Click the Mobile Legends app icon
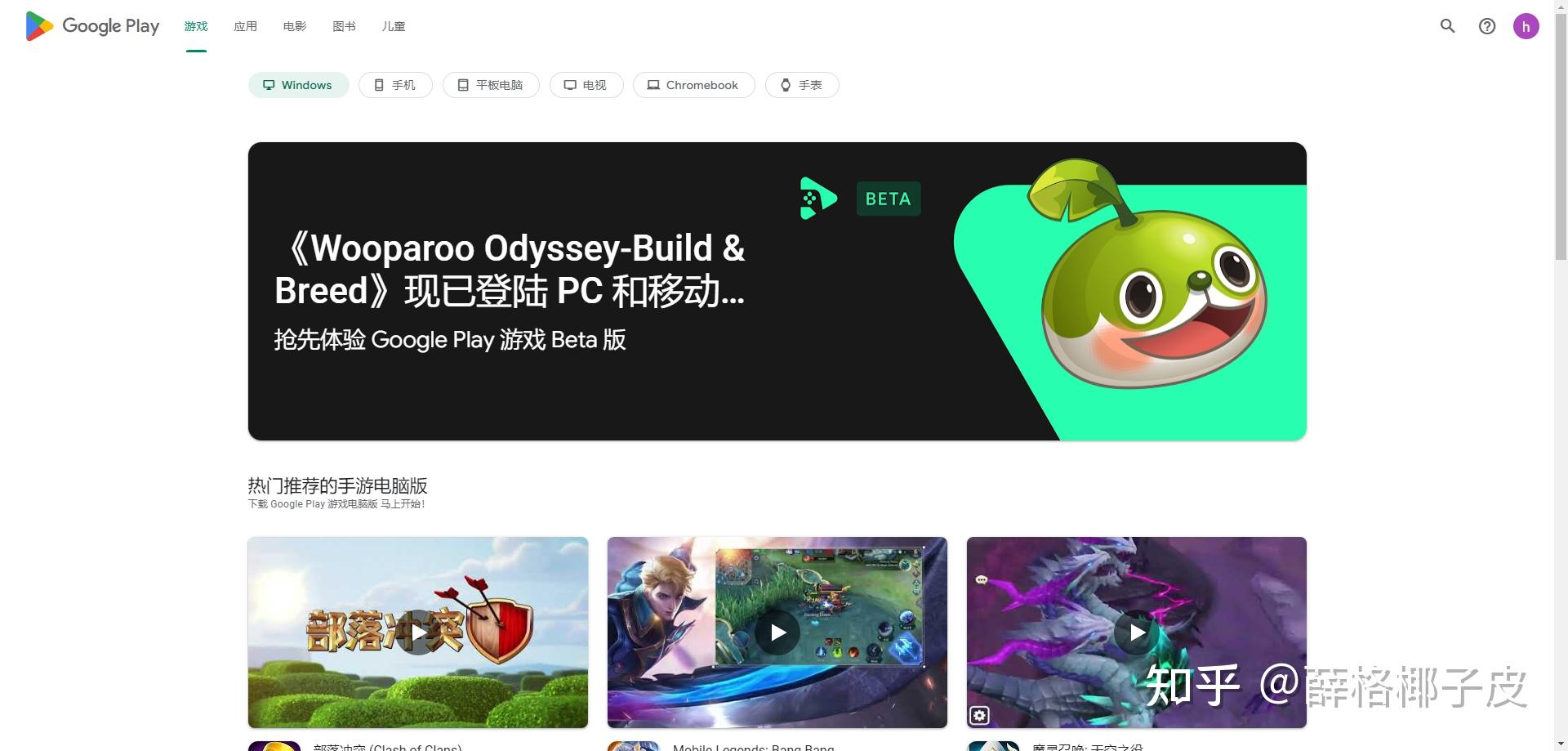This screenshot has width=1568, height=751. pos(634,745)
